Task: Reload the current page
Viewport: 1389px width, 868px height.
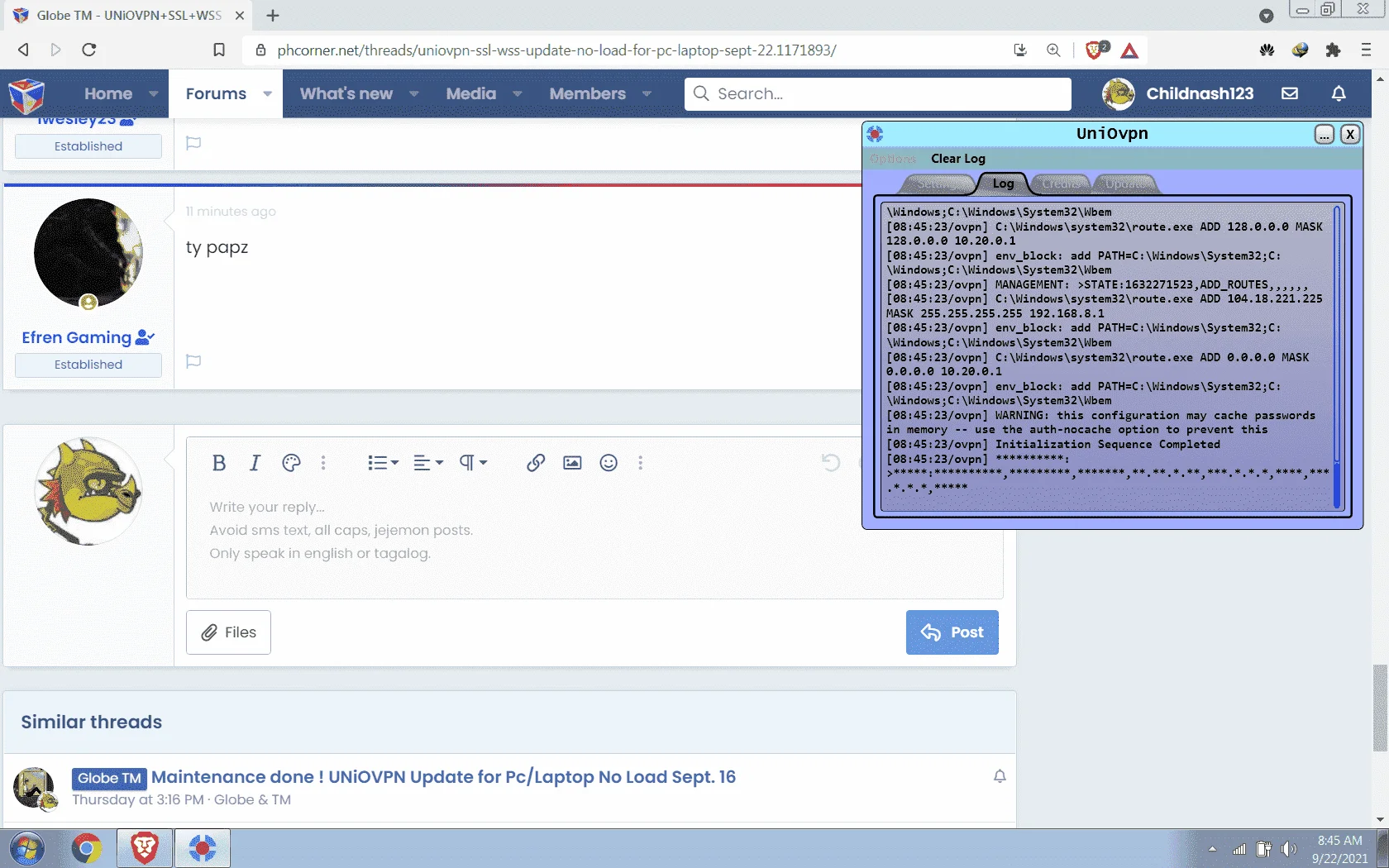Action: click(89, 50)
